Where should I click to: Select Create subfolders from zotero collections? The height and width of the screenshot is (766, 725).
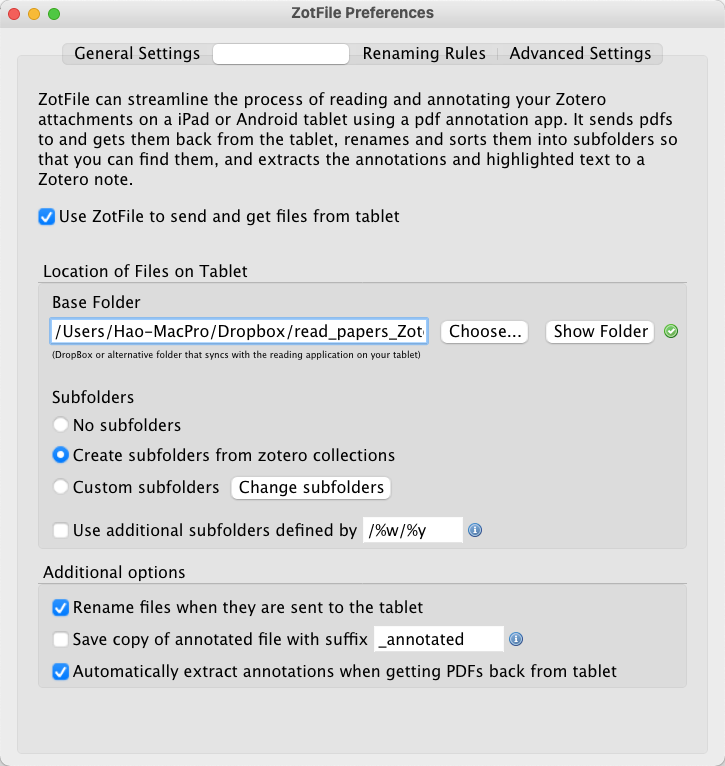61,455
